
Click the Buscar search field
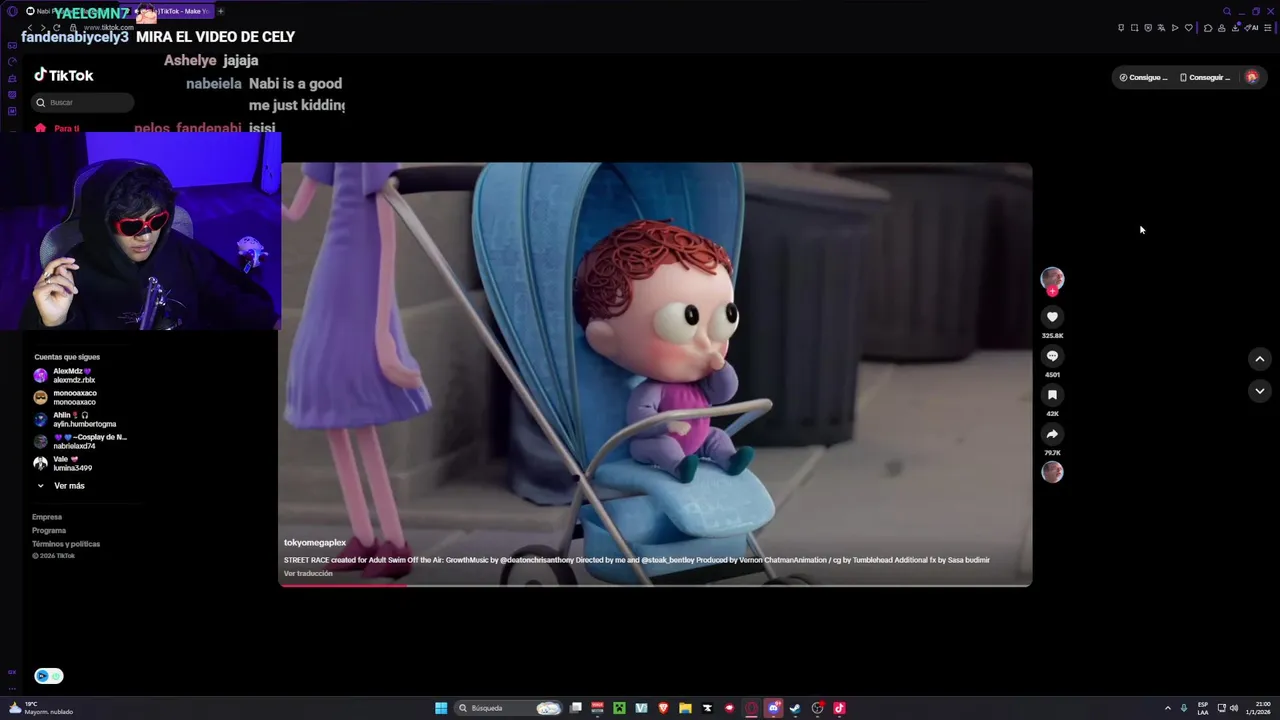point(83,102)
